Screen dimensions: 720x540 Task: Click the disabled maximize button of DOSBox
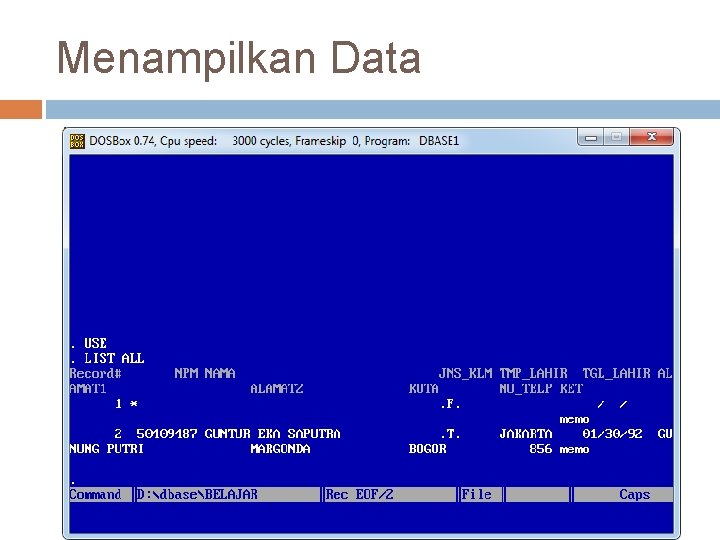[x=616, y=137]
